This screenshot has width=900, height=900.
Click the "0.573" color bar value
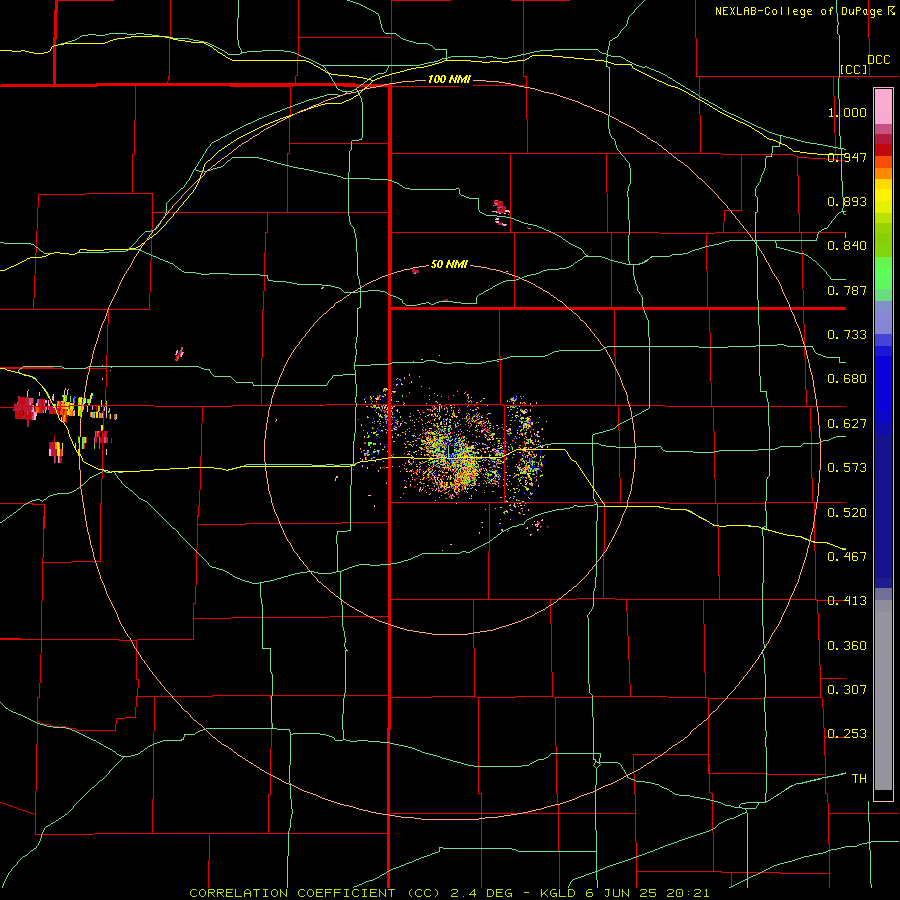point(847,468)
